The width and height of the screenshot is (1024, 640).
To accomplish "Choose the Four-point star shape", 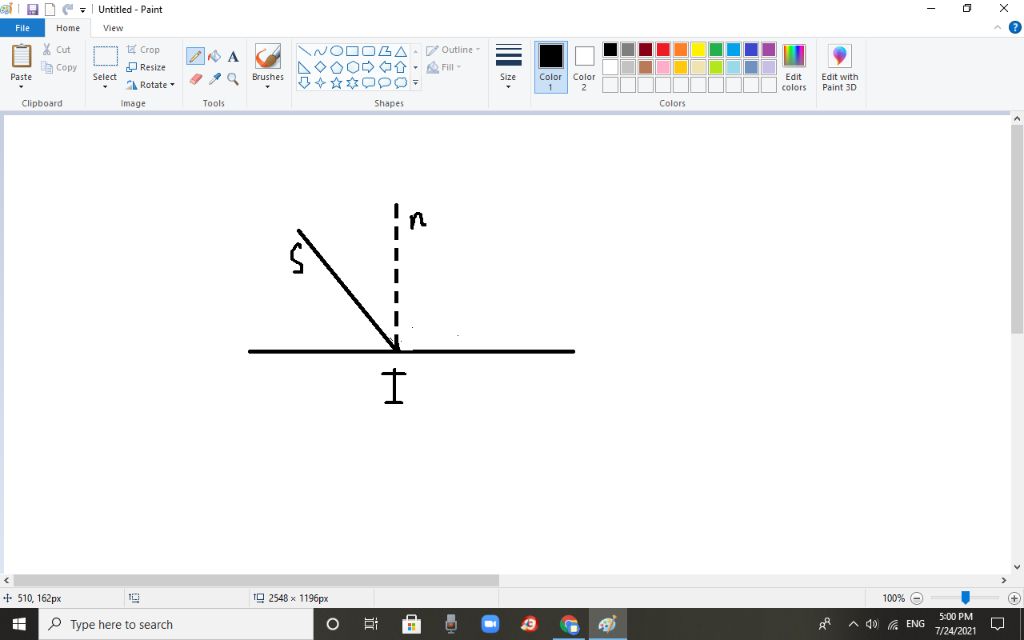I will point(320,83).
